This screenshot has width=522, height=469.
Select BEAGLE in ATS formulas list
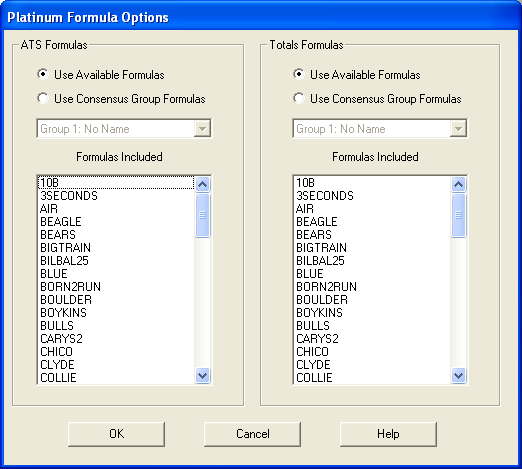pyautogui.click(x=116, y=222)
